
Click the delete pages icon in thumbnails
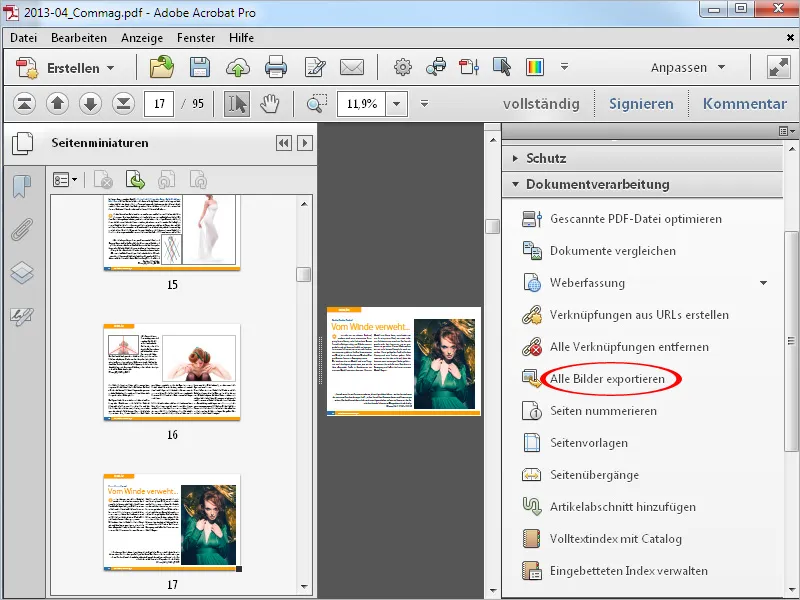pyautogui.click(x=104, y=180)
